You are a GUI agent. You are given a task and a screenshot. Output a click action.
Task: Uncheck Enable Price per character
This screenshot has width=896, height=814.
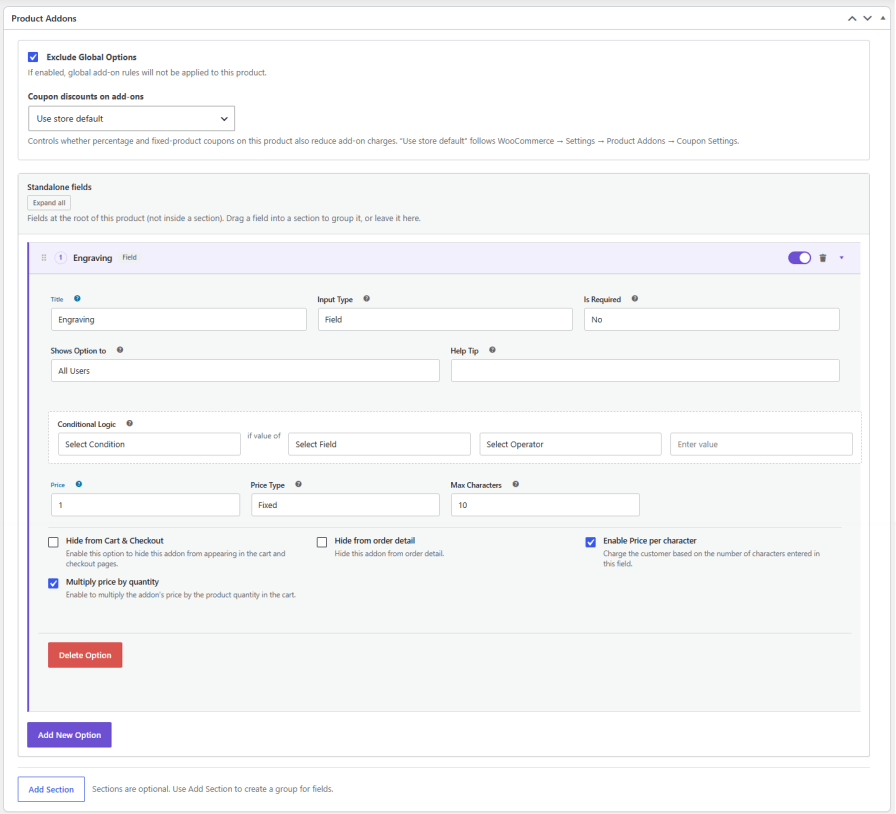pyautogui.click(x=591, y=542)
